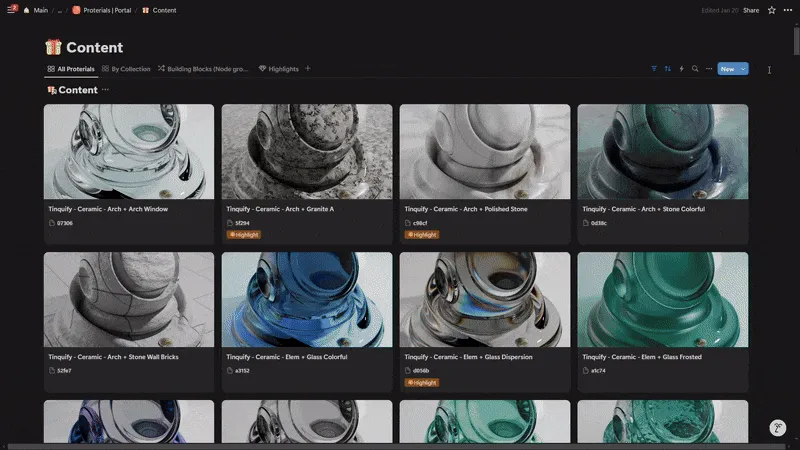This screenshot has height=450, width=800.
Task: Click the database search magnifier icon
Action: point(695,68)
